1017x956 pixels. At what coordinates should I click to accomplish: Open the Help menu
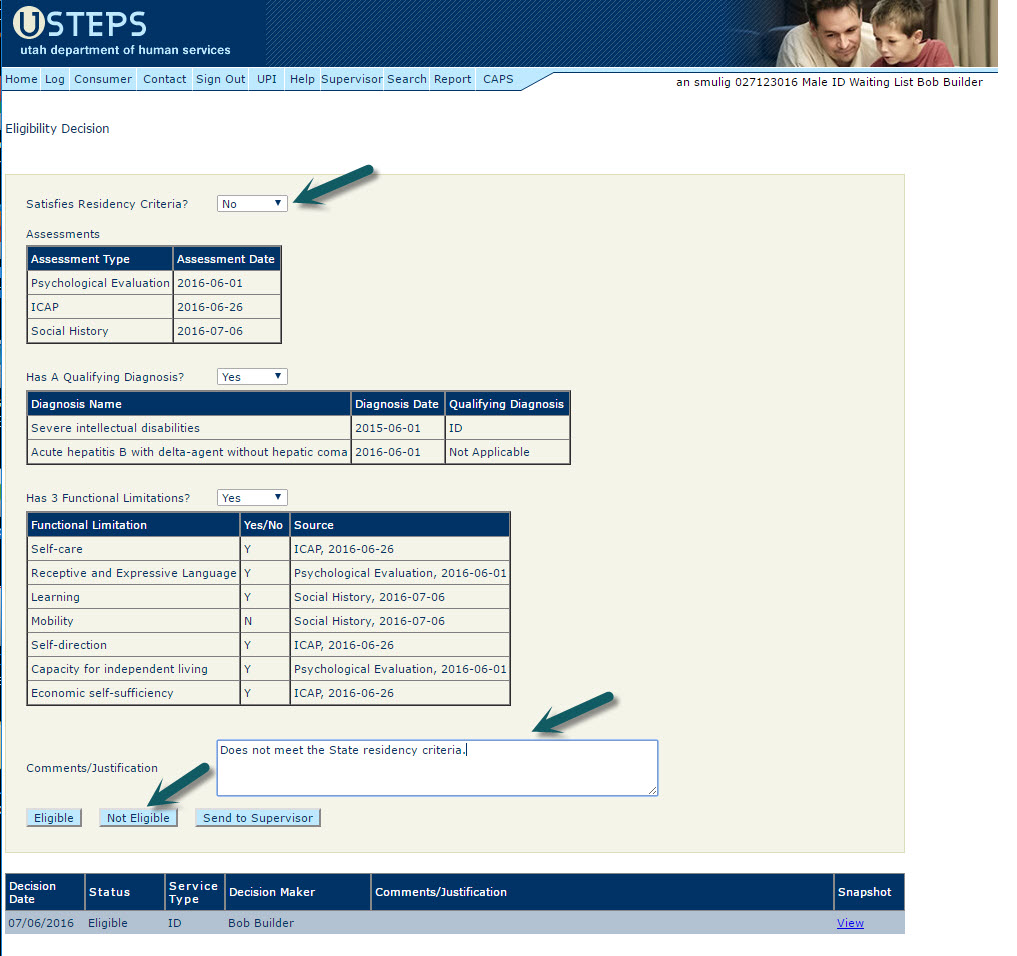pos(302,79)
